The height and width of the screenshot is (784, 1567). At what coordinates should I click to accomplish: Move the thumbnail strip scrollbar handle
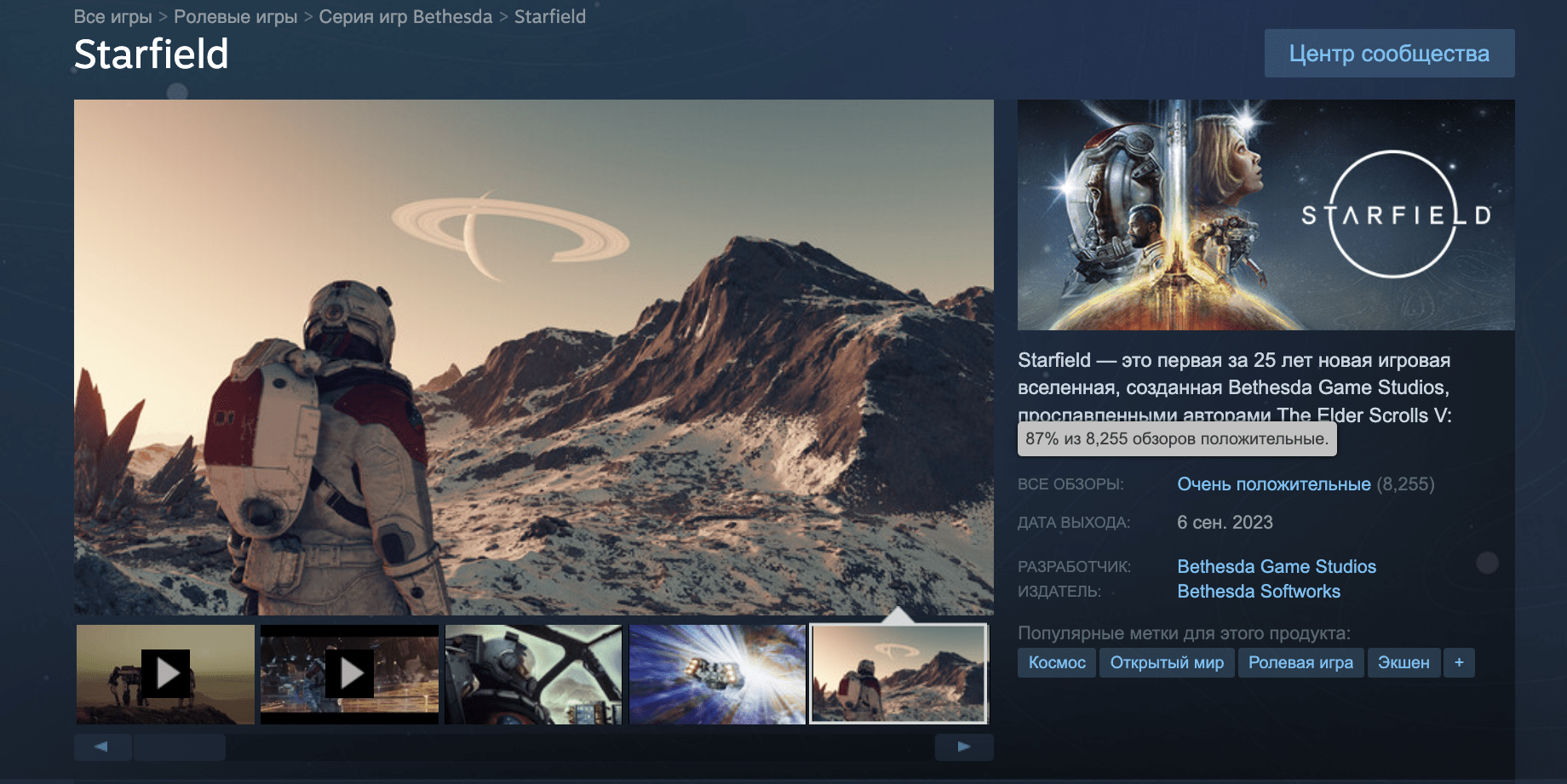[180, 747]
